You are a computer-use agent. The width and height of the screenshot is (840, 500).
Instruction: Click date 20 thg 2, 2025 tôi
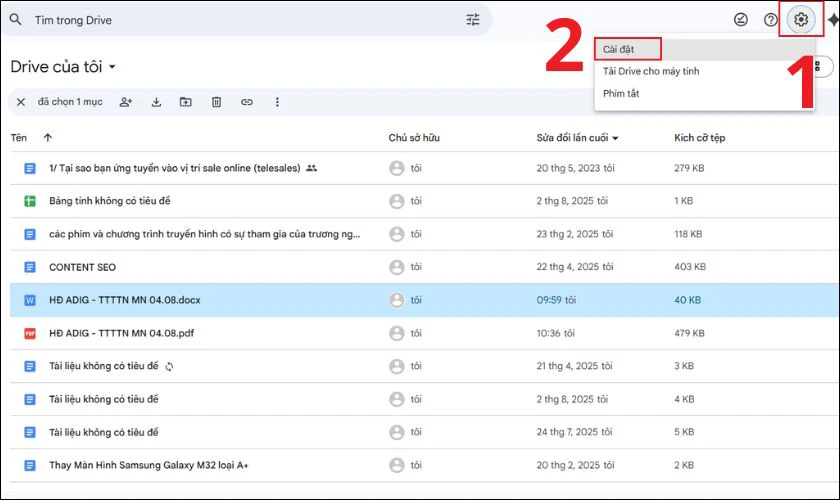pos(575,465)
